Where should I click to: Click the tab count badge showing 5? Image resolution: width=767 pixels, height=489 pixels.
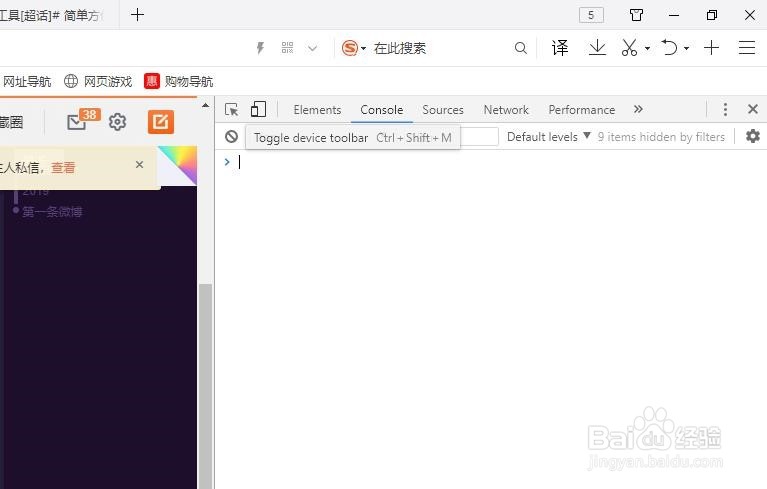[x=591, y=15]
